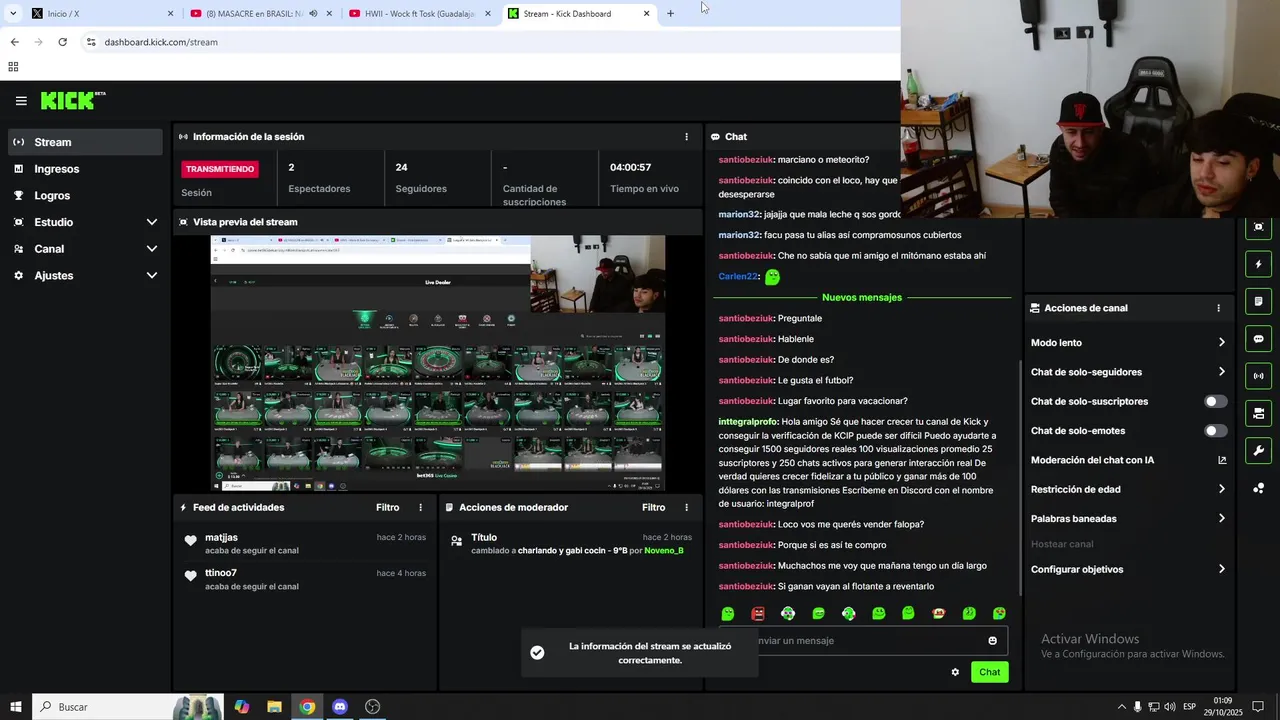
Task: Expand the Estudio sidebar menu
Action: (85, 222)
